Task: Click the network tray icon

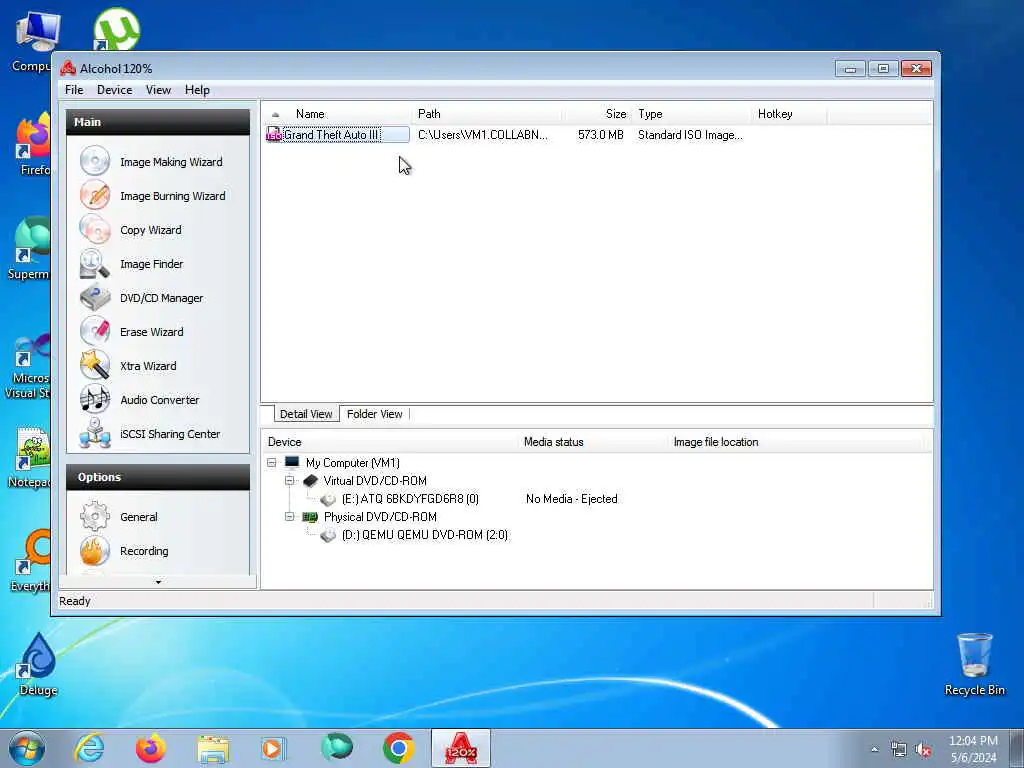Action: pyautogui.click(x=899, y=749)
